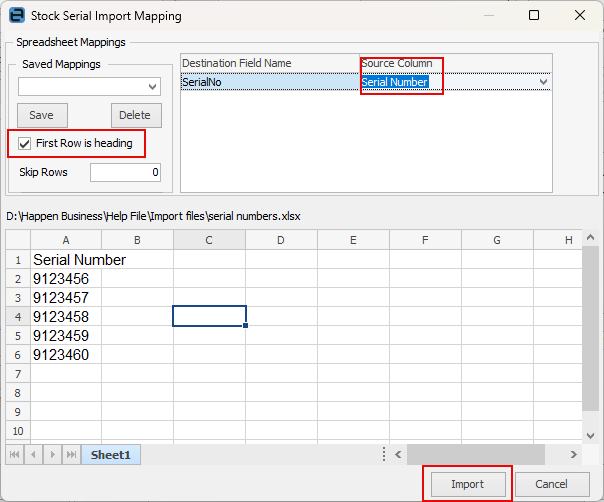Select cell A1 containing Serial Number

click(x=66, y=260)
